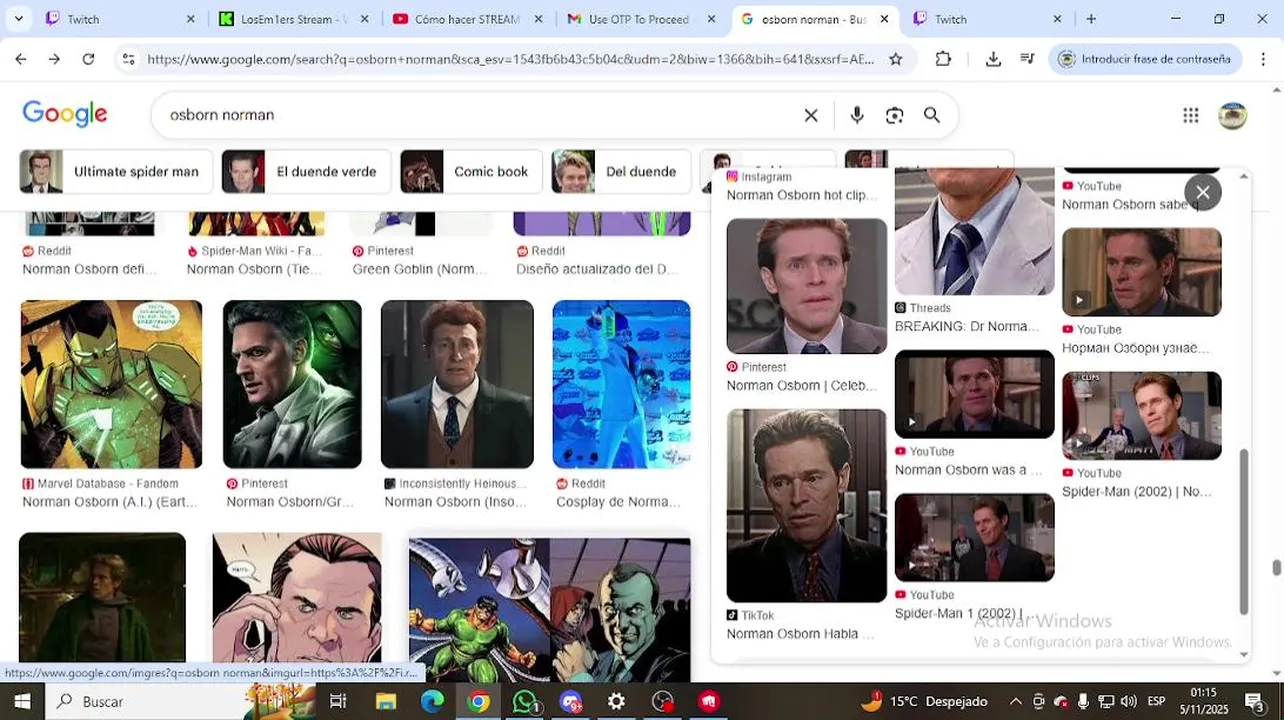Image resolution: width=1284 pixels, height=720 pixels.
Task: Switch to Use OTP To Proceed tab
Action: [x=640, y=19]
